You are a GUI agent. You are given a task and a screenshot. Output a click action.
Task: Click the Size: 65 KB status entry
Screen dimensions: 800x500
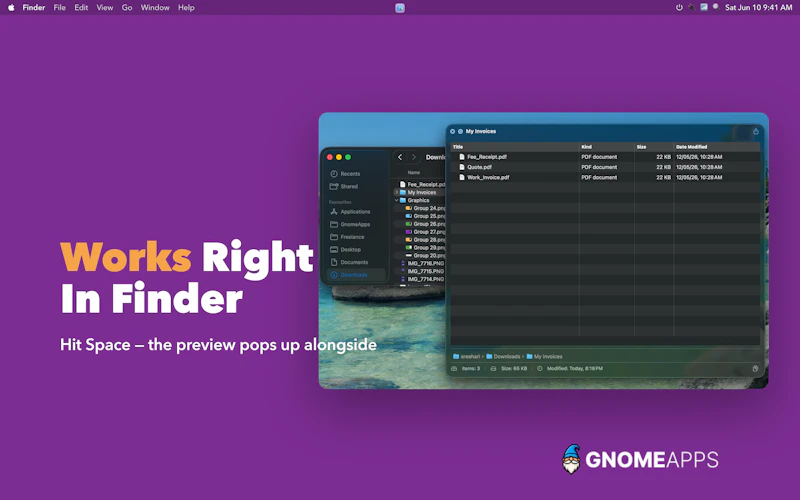click(509, 368)
